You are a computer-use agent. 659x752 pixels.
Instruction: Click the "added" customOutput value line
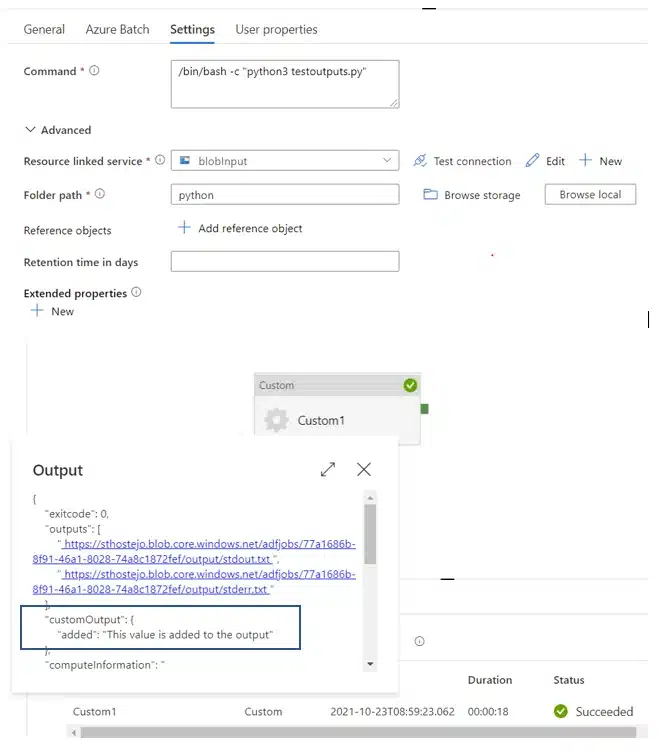coord(165,635)
